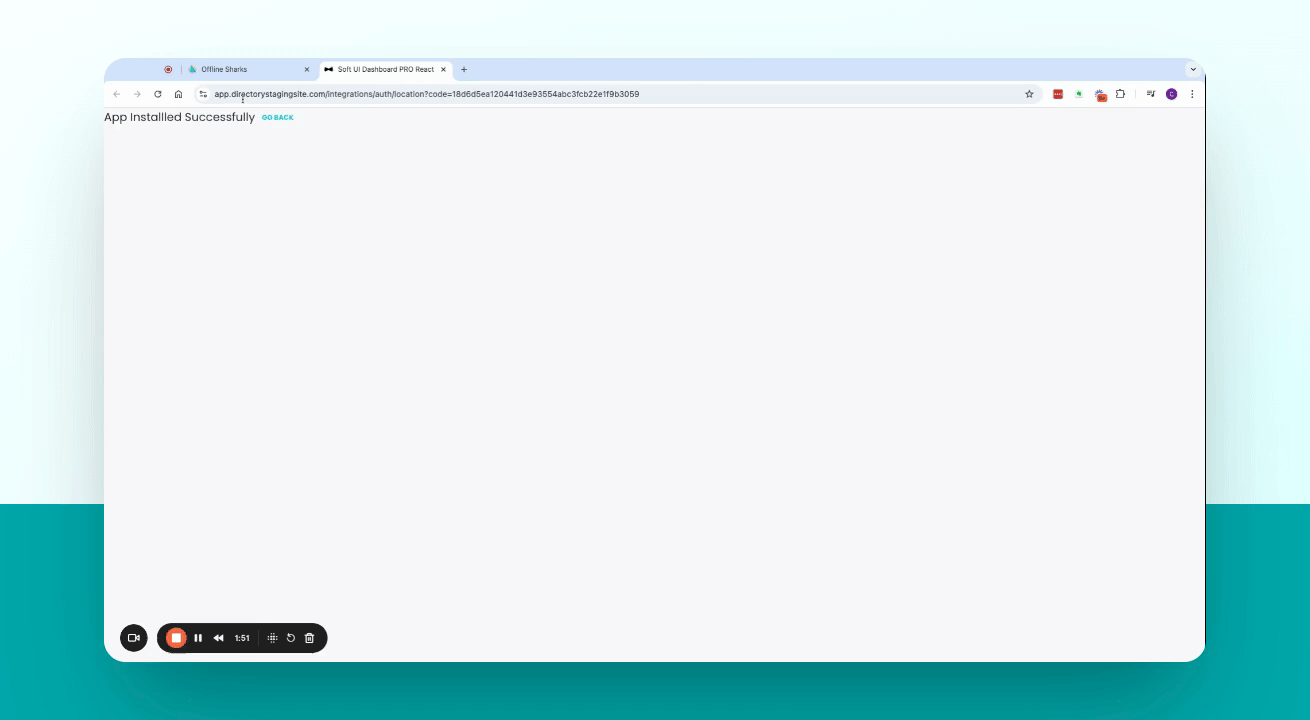Bookmark this page with star

1029,94
